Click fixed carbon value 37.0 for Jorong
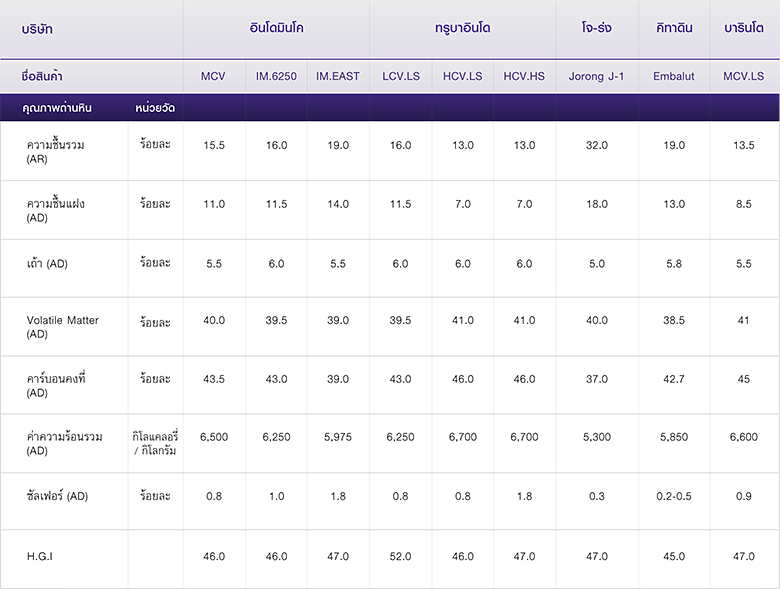 (x=597, y=379)
